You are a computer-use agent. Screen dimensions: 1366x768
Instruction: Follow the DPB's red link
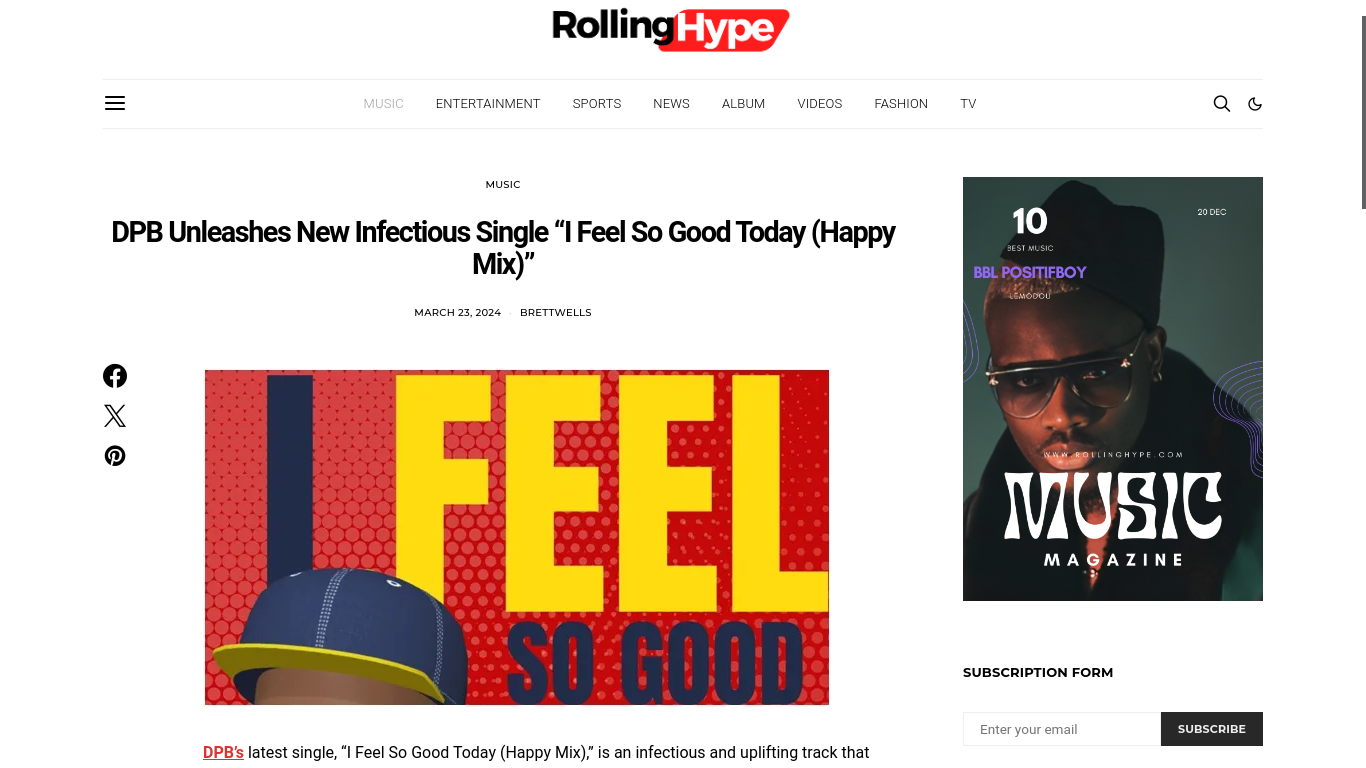tap(223, 752)
